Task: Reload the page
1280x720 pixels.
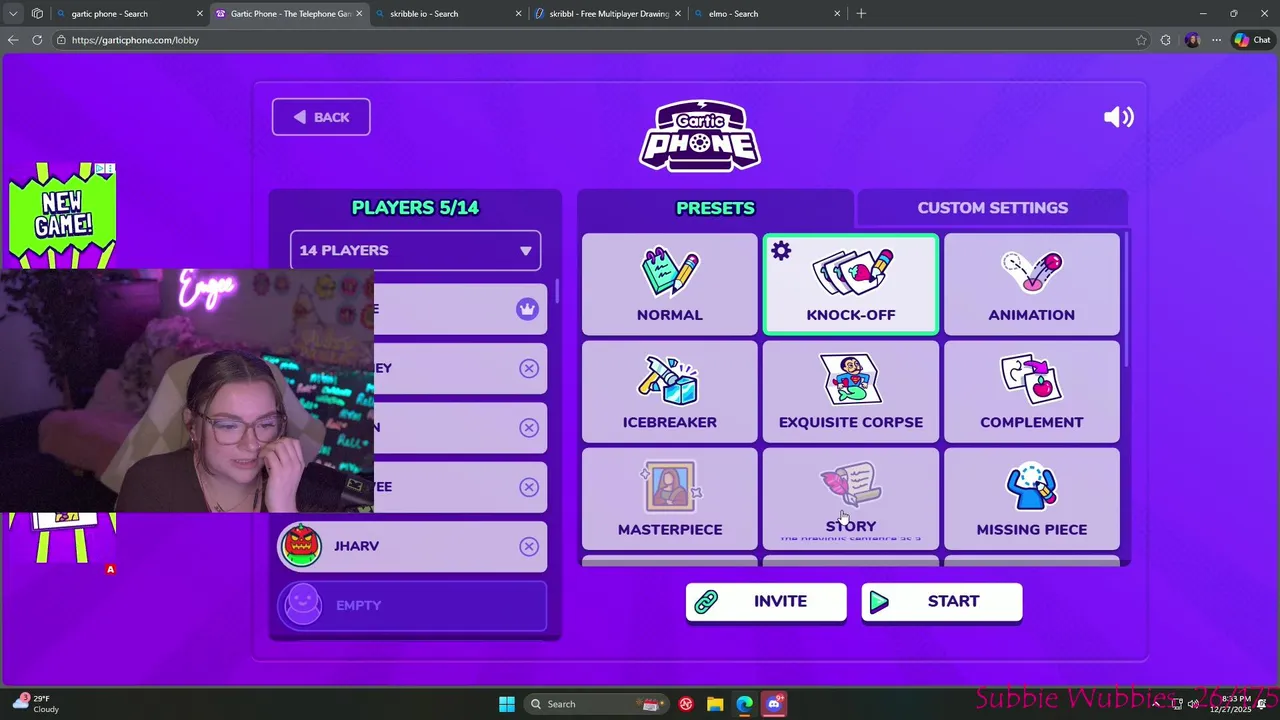Action: pos(37,40)
